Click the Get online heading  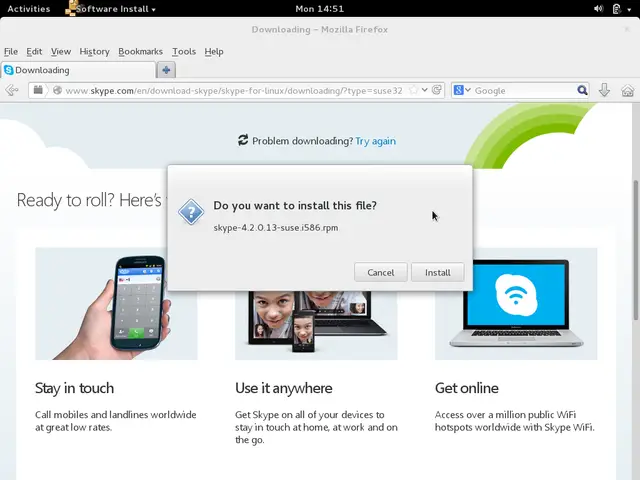click(x=467, y=388)
